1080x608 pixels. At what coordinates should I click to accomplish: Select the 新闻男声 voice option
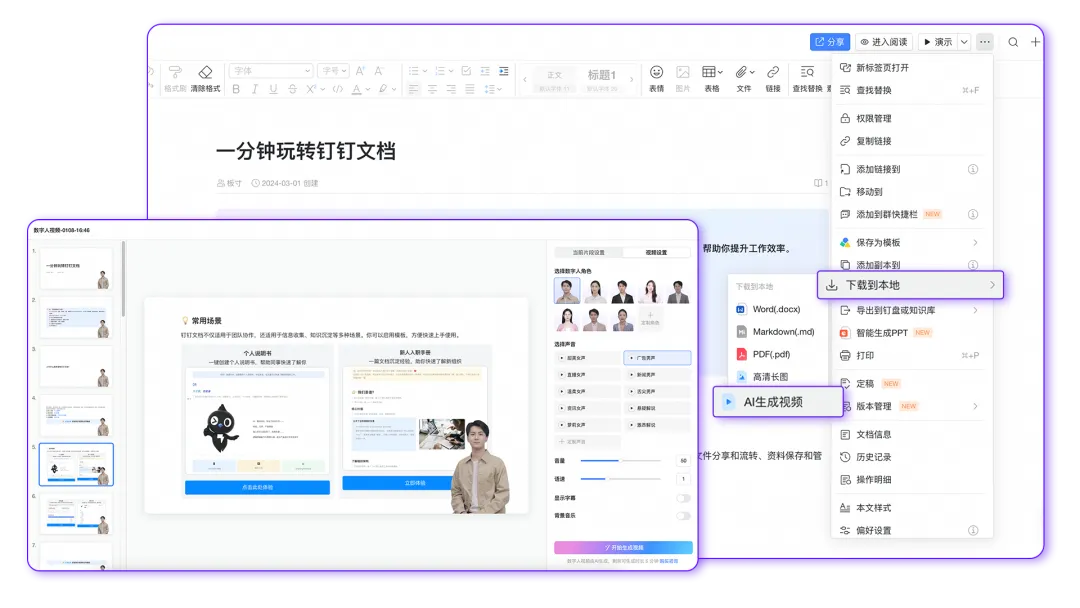tap(657, 375)
